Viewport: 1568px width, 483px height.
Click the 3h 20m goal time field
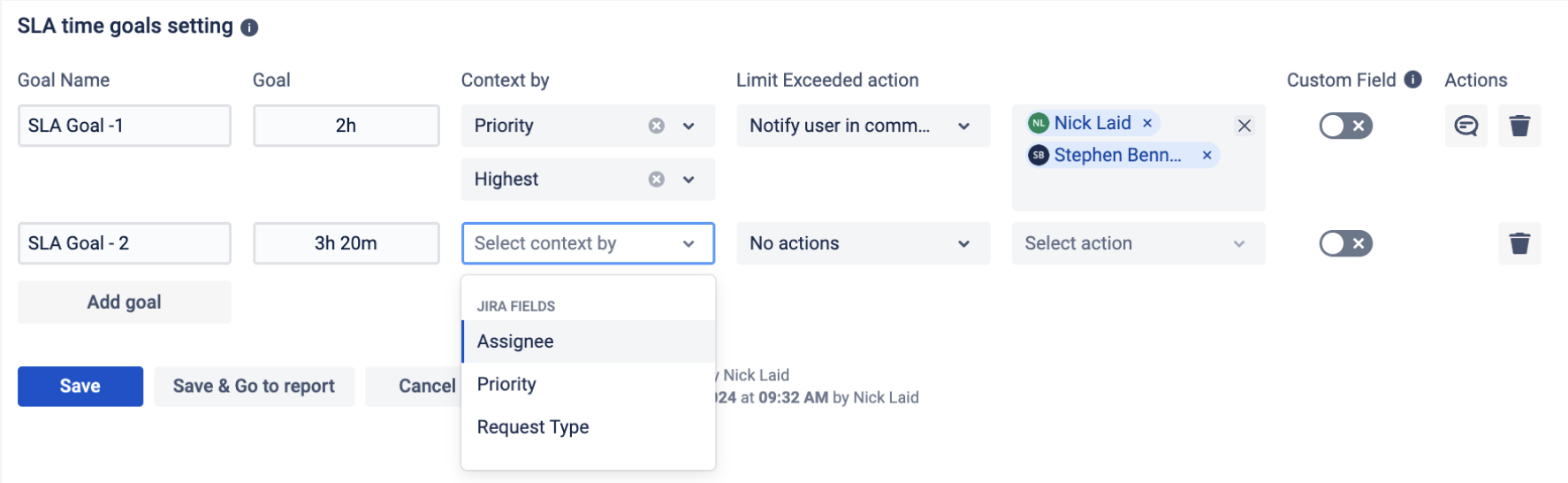[x=346, y=243]
